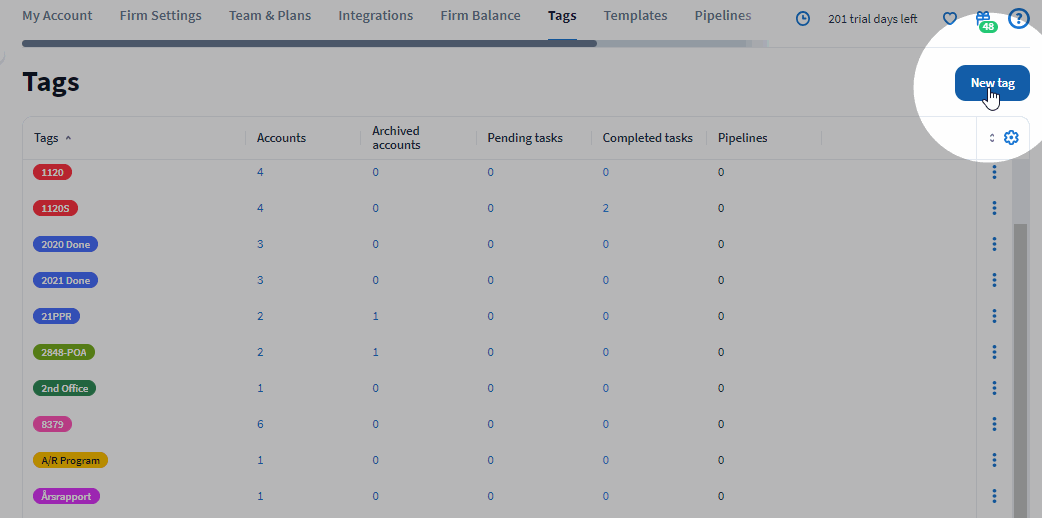Open three-dot menu for A/R Program tag
1042x518 pixels.
tap(994, 459)
